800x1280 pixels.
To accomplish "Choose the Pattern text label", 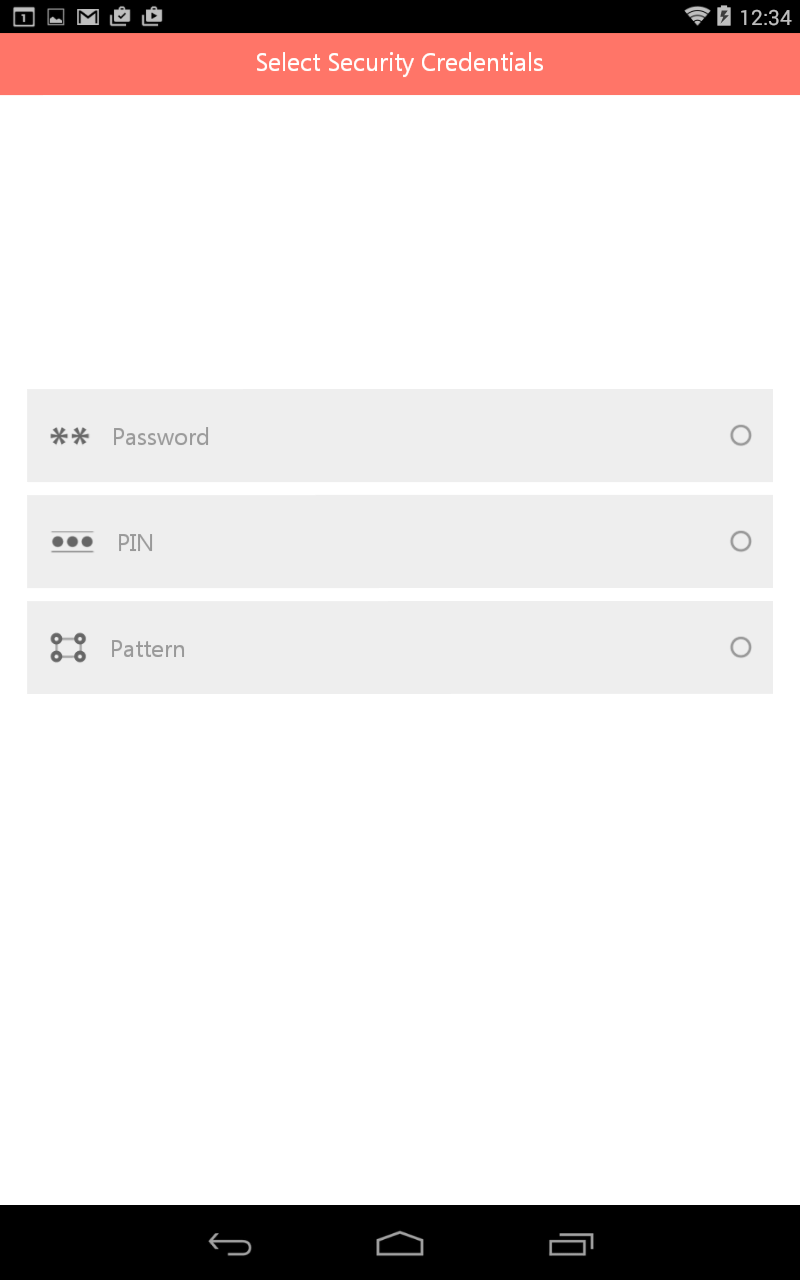I will [x=147, y=649].
